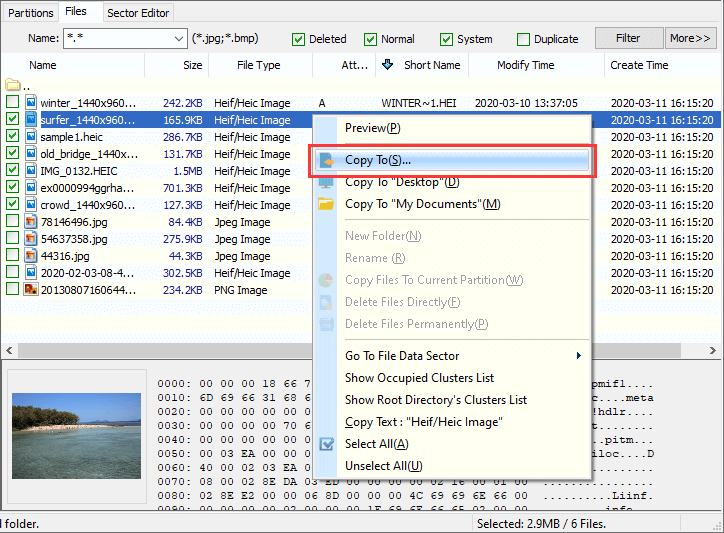
Task: Click the My Documents folder icon in menu
Action: 327,204
